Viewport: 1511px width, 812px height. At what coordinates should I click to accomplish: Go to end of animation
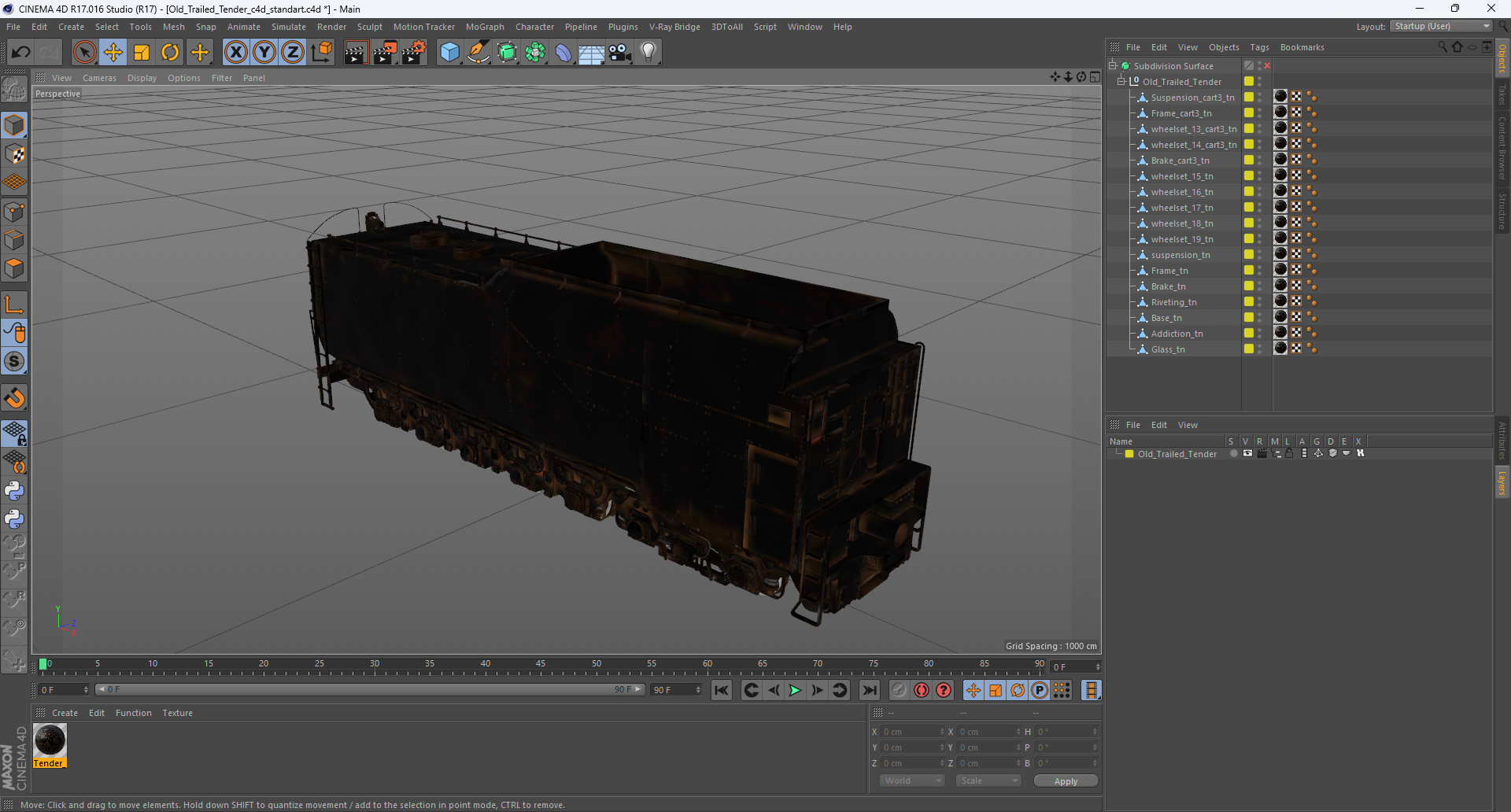point(870,690)
